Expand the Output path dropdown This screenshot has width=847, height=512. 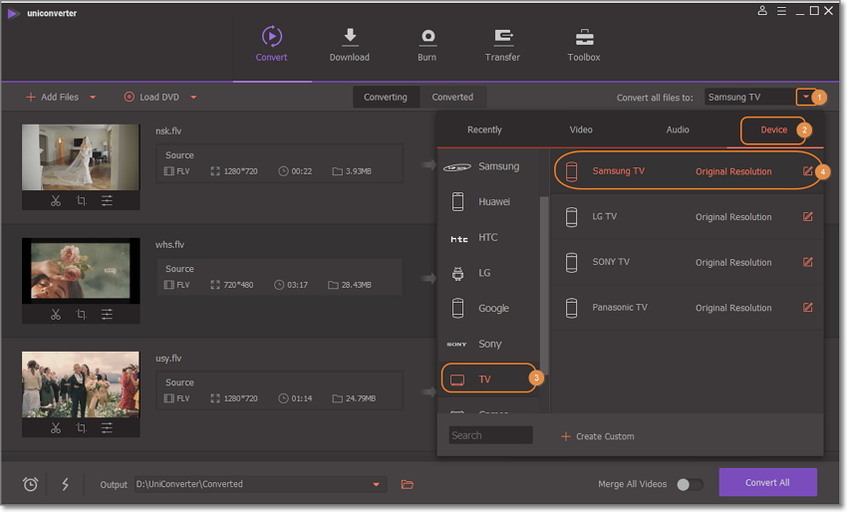coord(376,484)
